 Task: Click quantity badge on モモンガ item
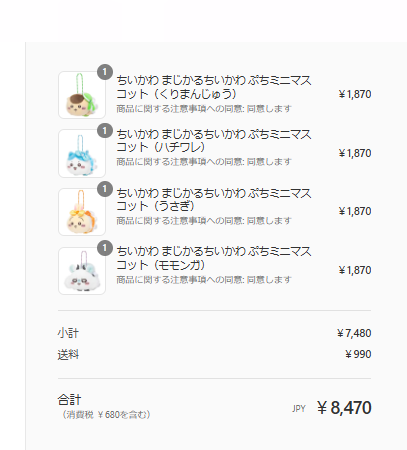105,248
